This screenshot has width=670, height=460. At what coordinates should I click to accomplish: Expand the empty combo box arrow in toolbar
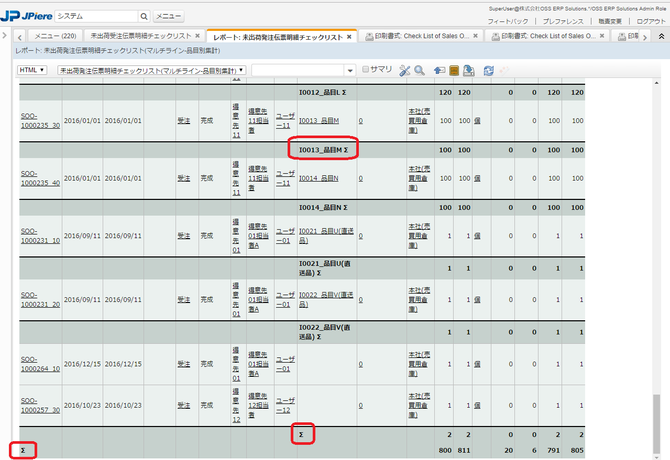350,70
